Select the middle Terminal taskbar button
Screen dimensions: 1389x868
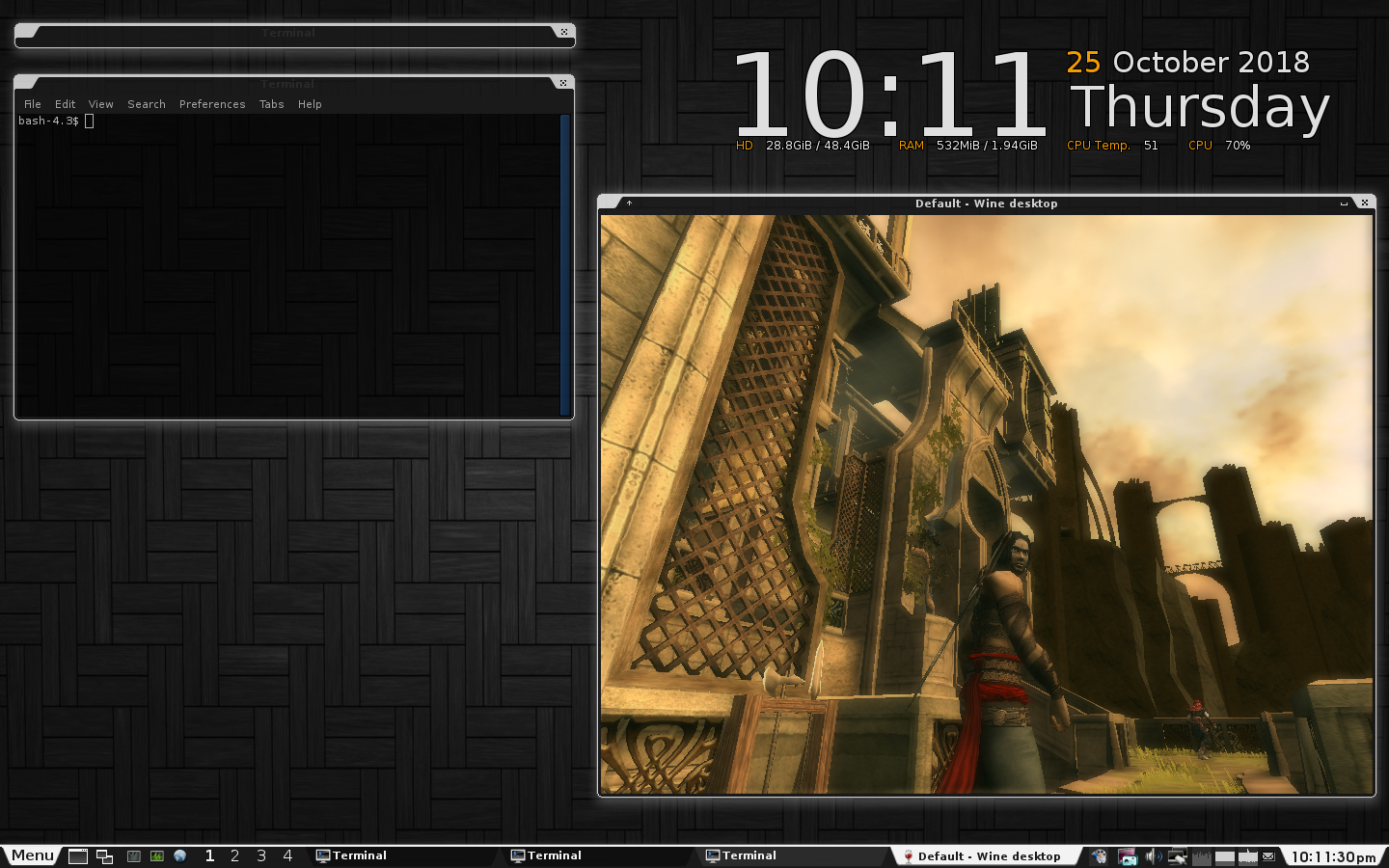601,855
